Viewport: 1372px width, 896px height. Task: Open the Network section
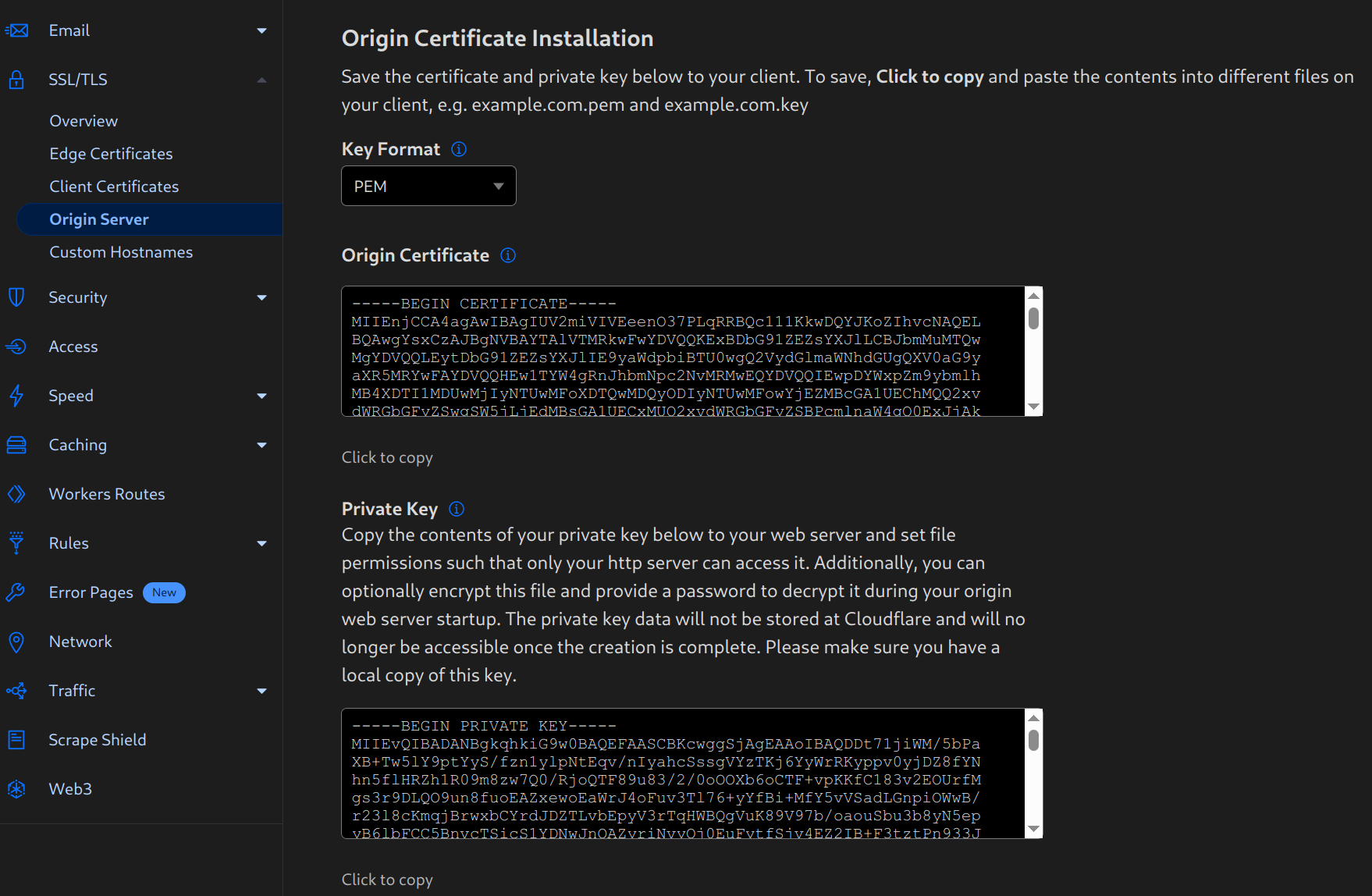(x=80, y=642)
